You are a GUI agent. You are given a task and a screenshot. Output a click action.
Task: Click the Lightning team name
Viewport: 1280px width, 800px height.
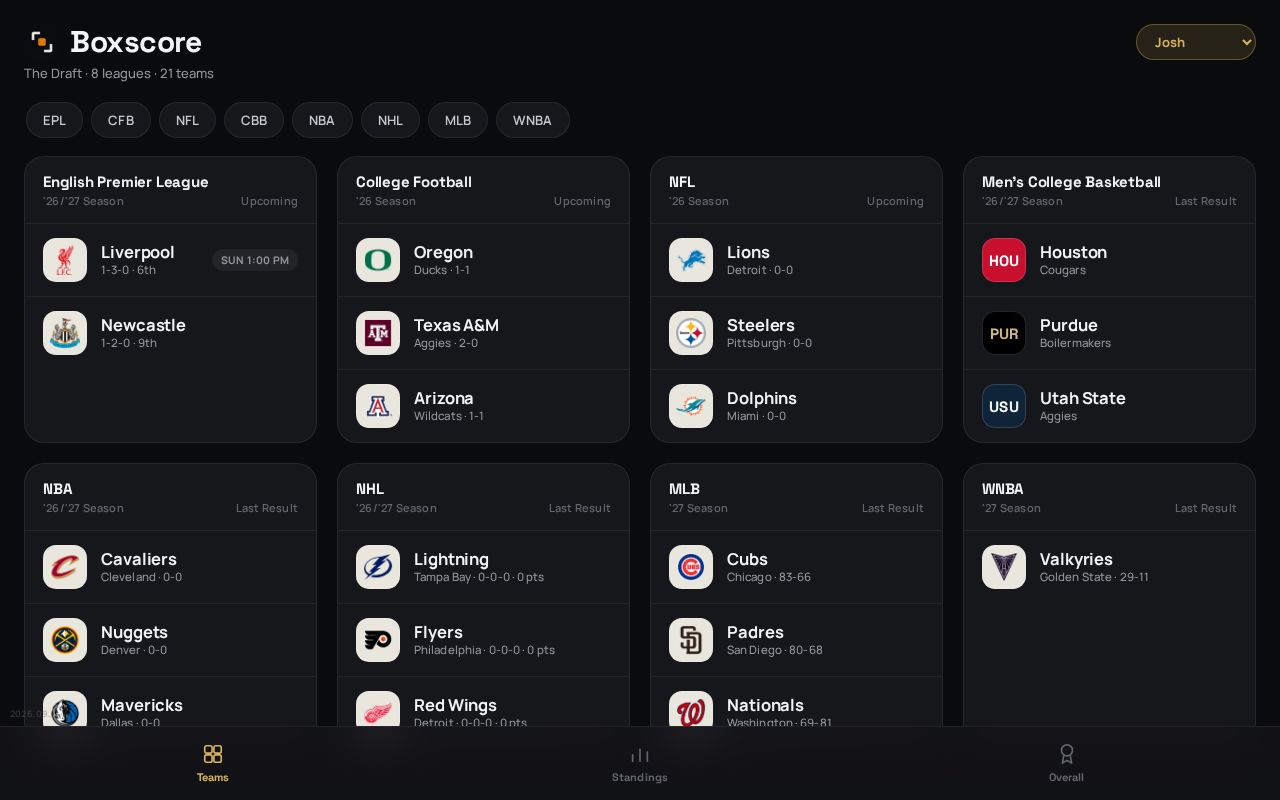coord(451,559)
